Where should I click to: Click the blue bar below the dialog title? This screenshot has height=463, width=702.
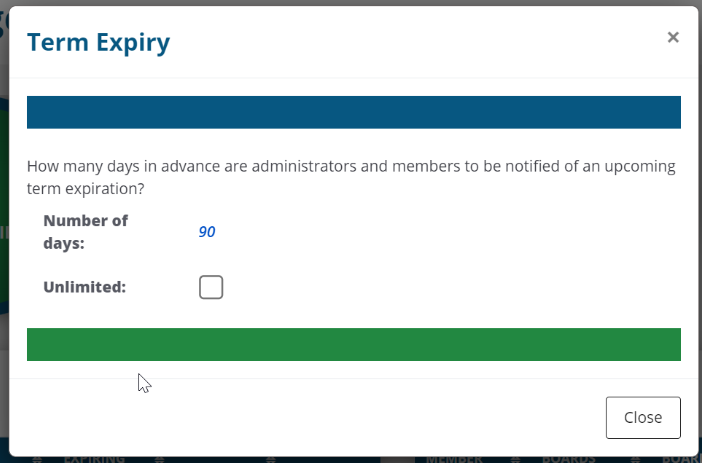pyautogui.click(x=353, y=113)
